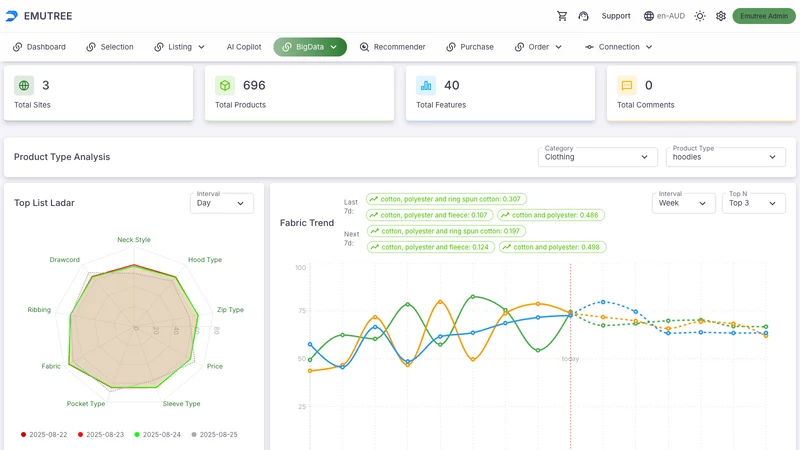Toggle 2025-08-24 radar legend entry
This screenshot has width=800, height=450.
click(157, 435)
